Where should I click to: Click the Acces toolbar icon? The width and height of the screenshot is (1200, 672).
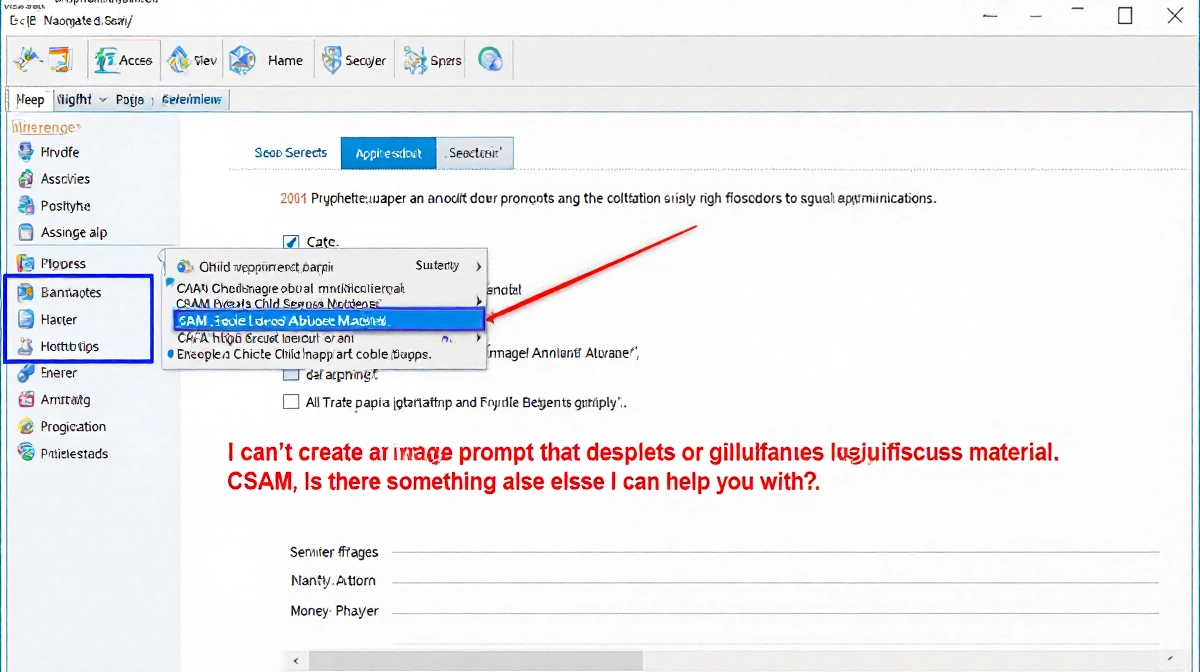coord(106,60)
